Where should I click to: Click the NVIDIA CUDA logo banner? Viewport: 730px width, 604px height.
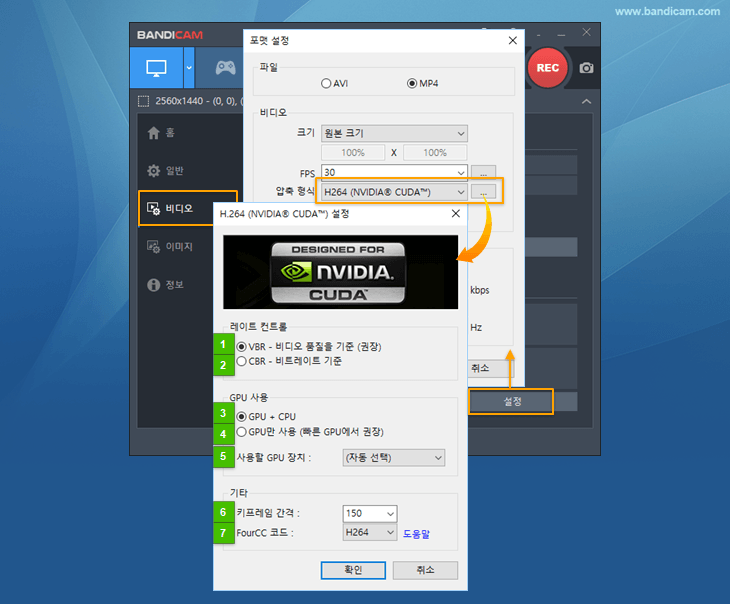click(340, 272)
